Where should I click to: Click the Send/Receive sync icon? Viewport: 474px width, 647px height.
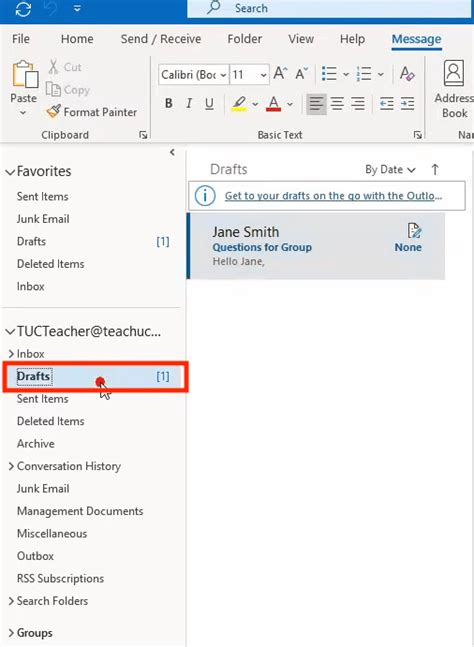[23, 9]
